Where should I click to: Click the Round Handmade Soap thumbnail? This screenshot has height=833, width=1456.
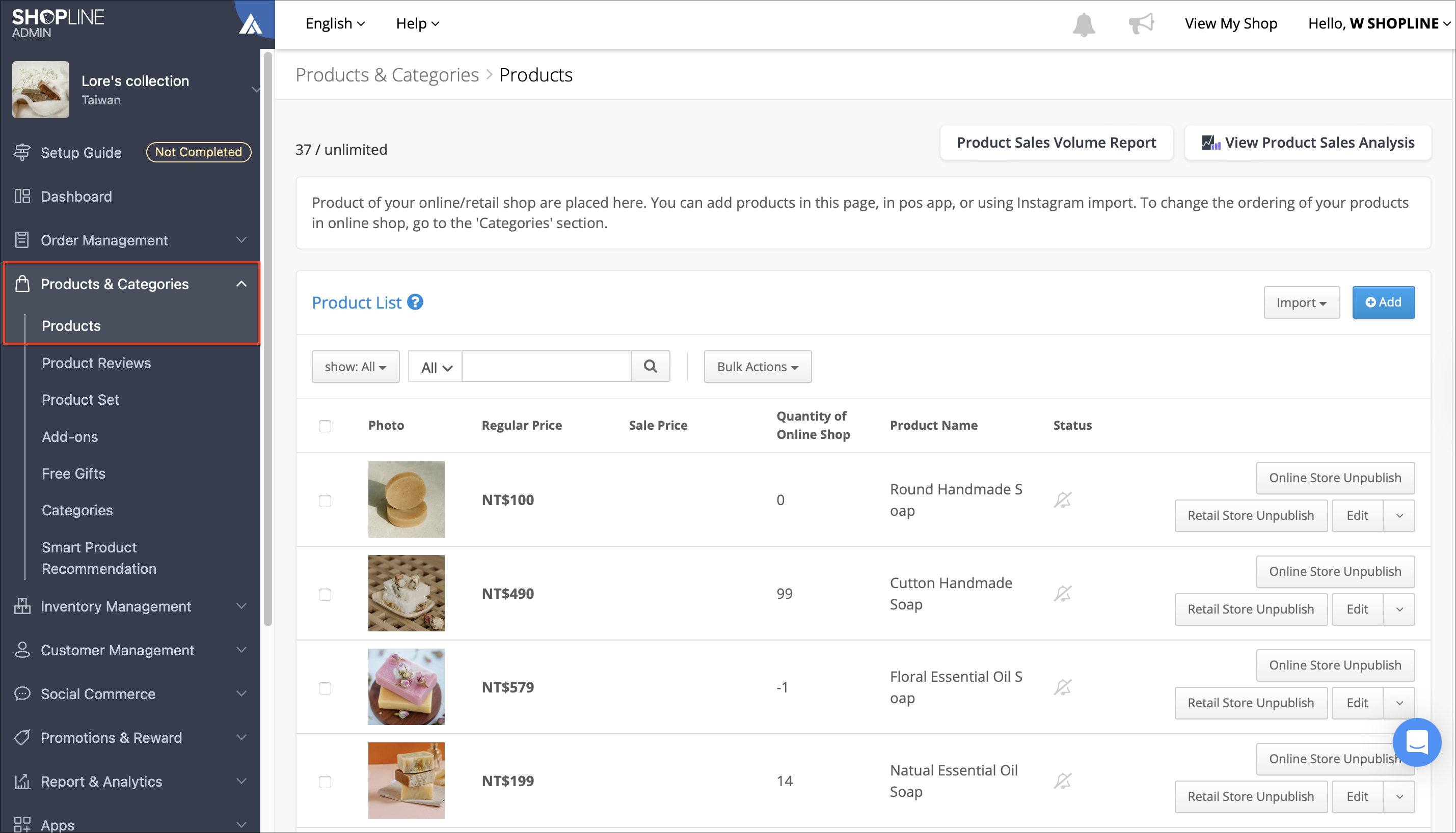pos(407,499)
